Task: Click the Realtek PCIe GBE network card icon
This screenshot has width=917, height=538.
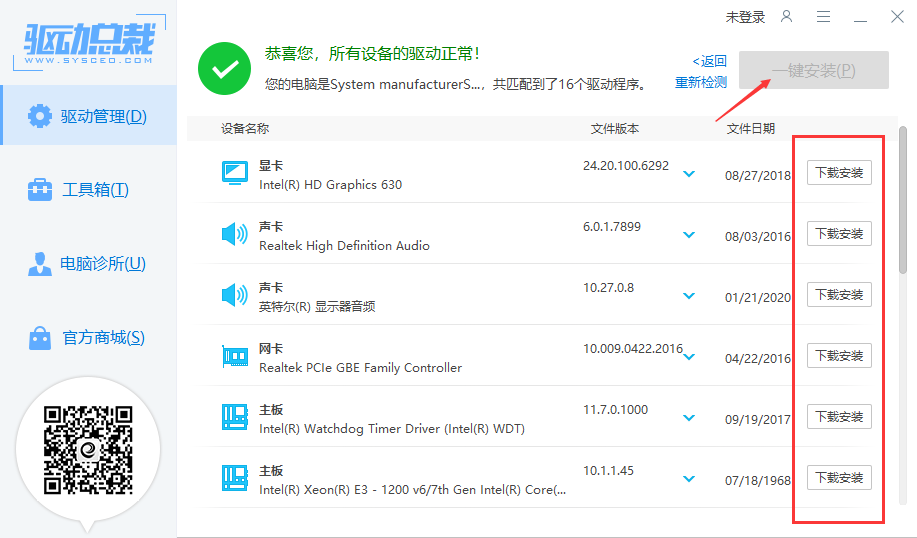Action: click(x=234, y=356)
